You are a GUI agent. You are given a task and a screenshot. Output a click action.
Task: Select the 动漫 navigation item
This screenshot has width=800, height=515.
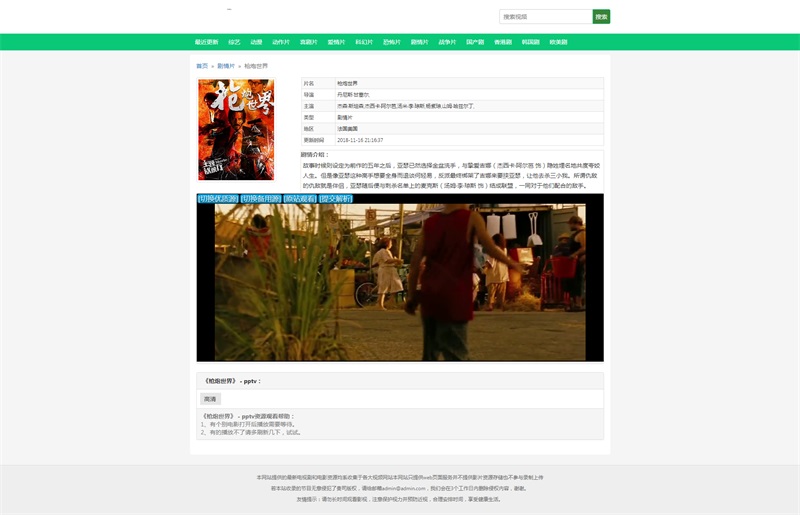point(257,42)
